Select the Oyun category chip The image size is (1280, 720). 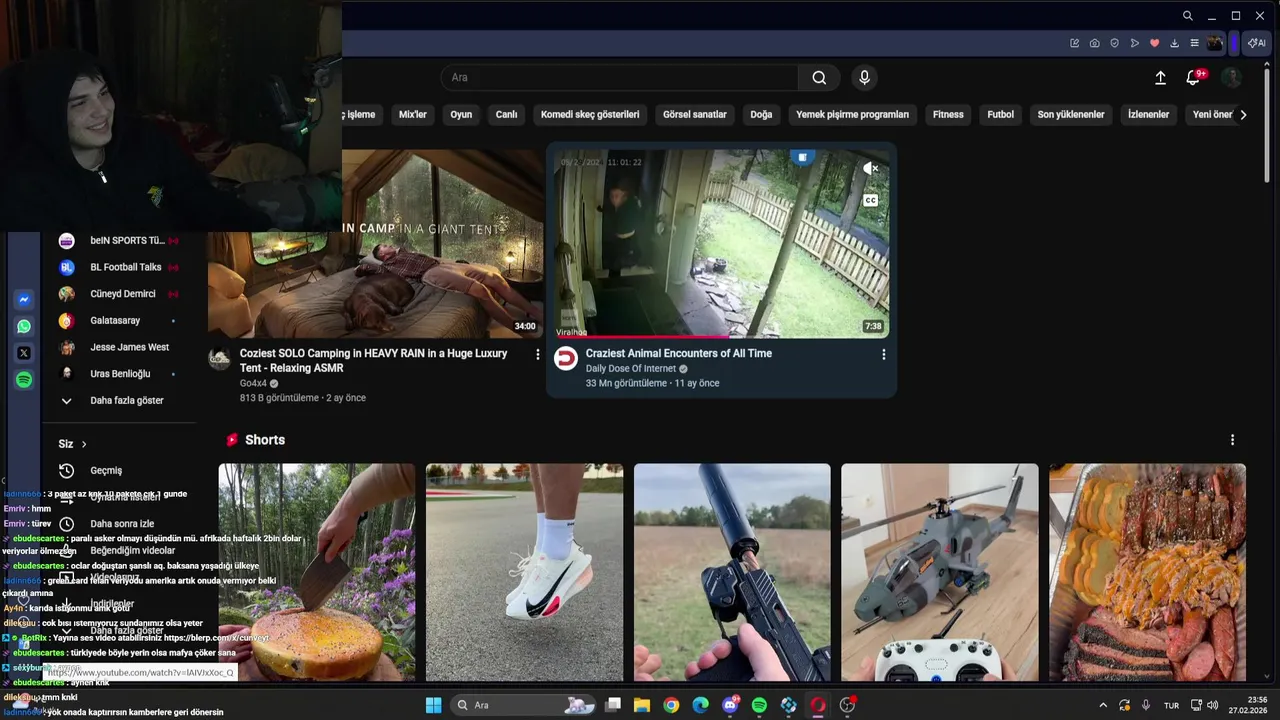tap(461, 114)
